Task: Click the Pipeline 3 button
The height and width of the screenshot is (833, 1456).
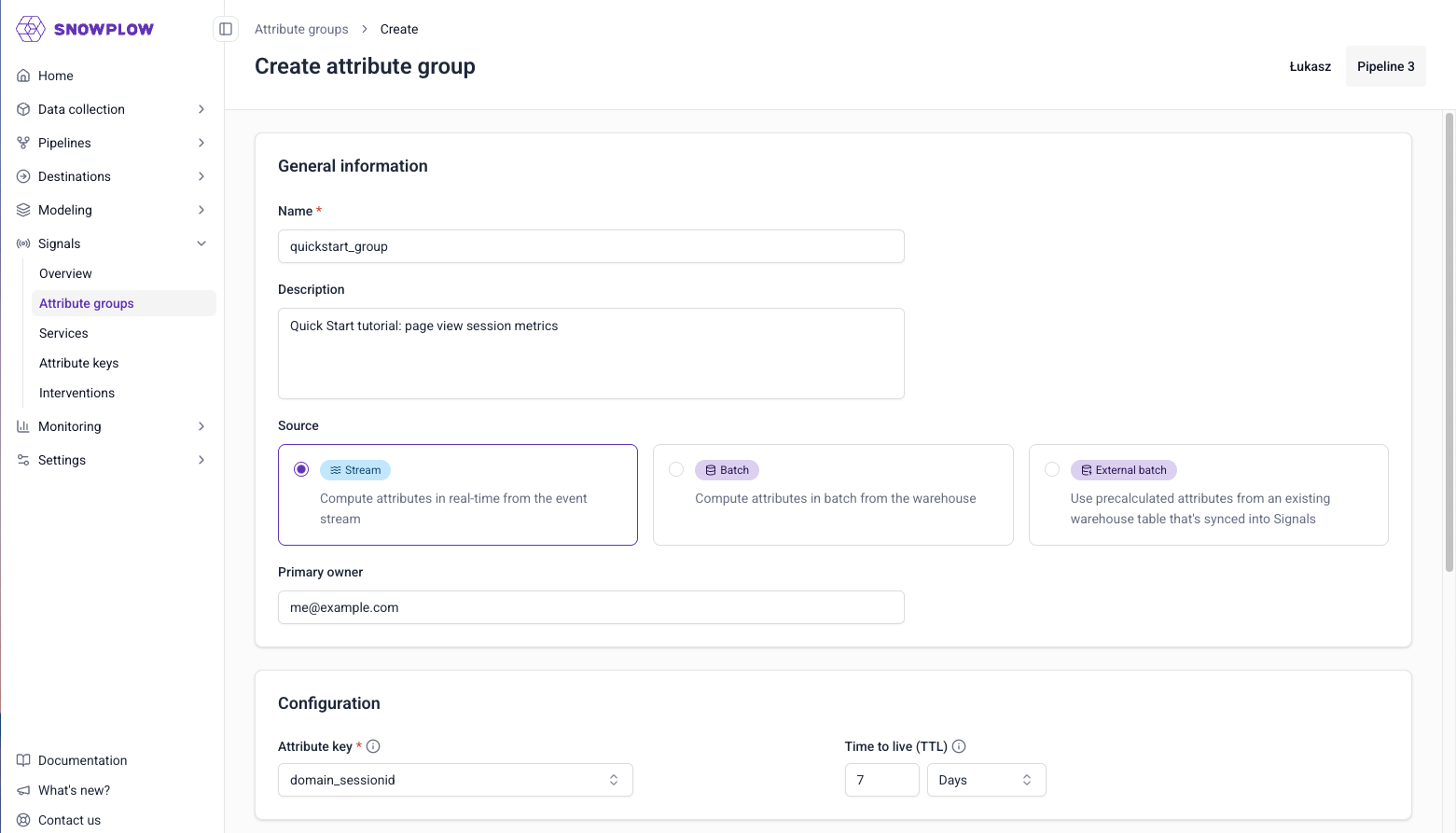Action: pos(1385,66)
